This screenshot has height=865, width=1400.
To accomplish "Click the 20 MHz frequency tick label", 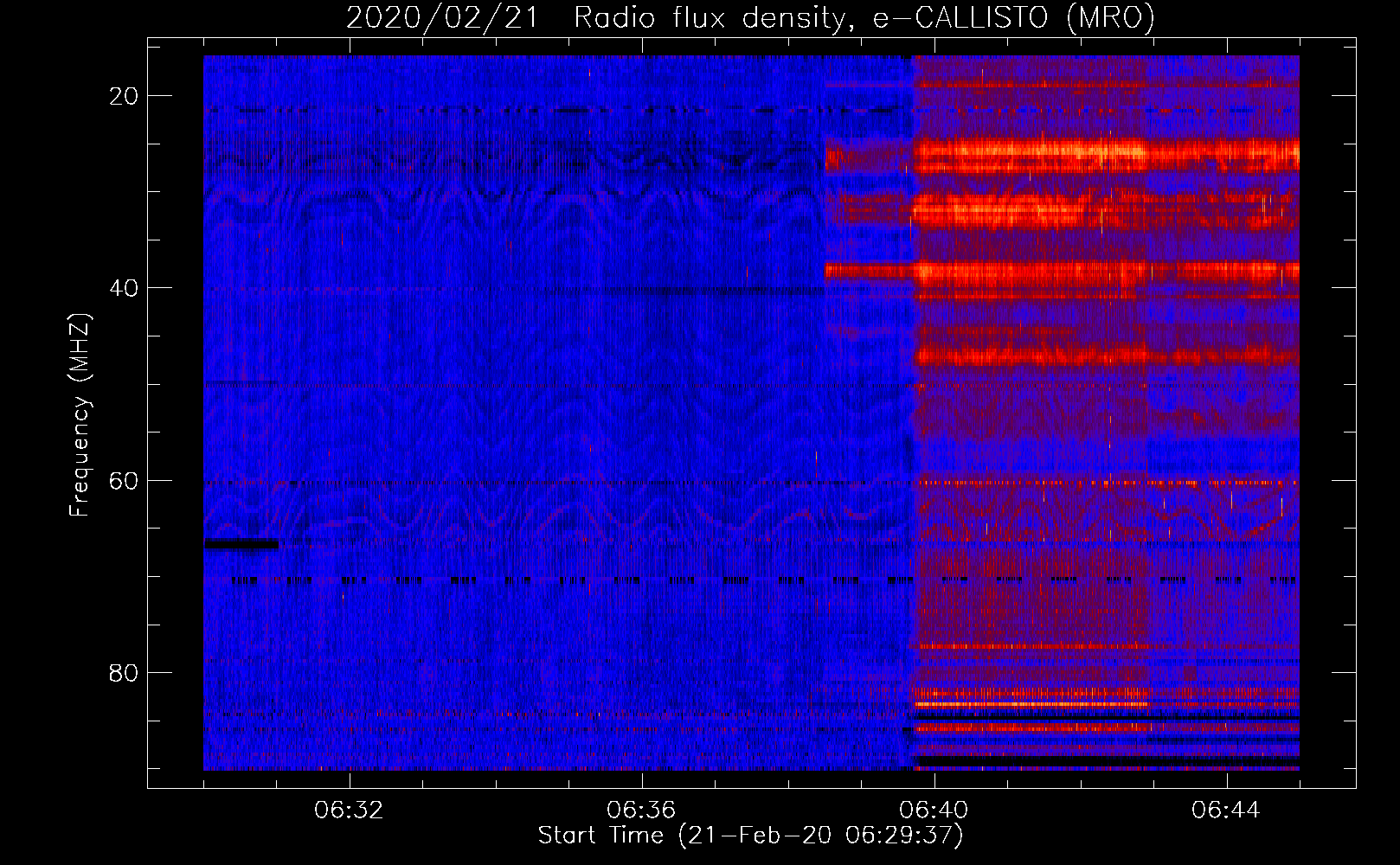I will pyautogui.click(x=124, y=96).
